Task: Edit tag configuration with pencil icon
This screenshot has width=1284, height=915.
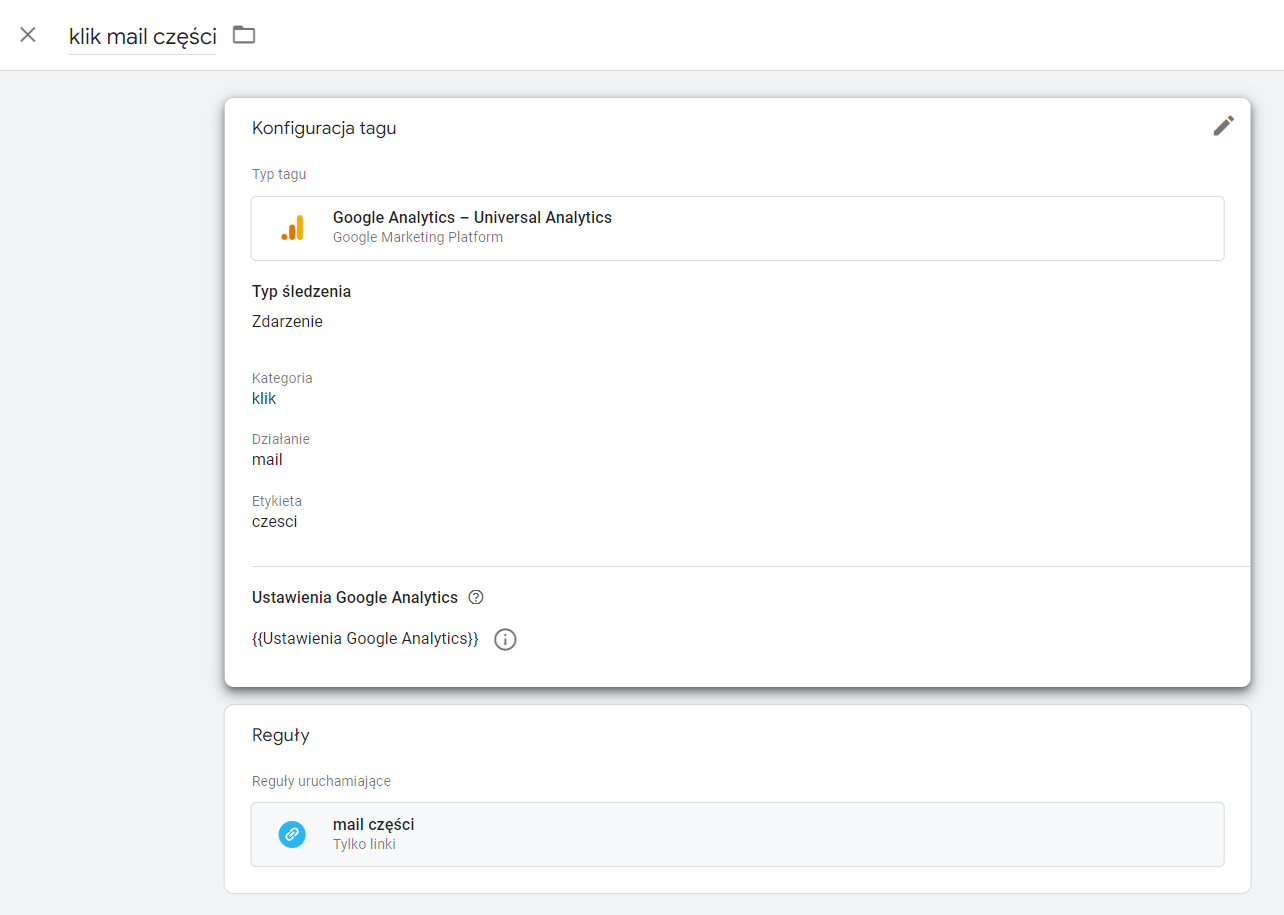Action: (1224, 126)
